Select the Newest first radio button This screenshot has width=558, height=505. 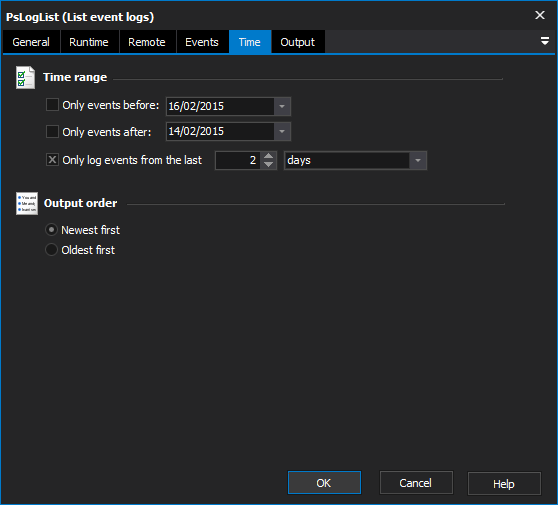click(52, 230)
